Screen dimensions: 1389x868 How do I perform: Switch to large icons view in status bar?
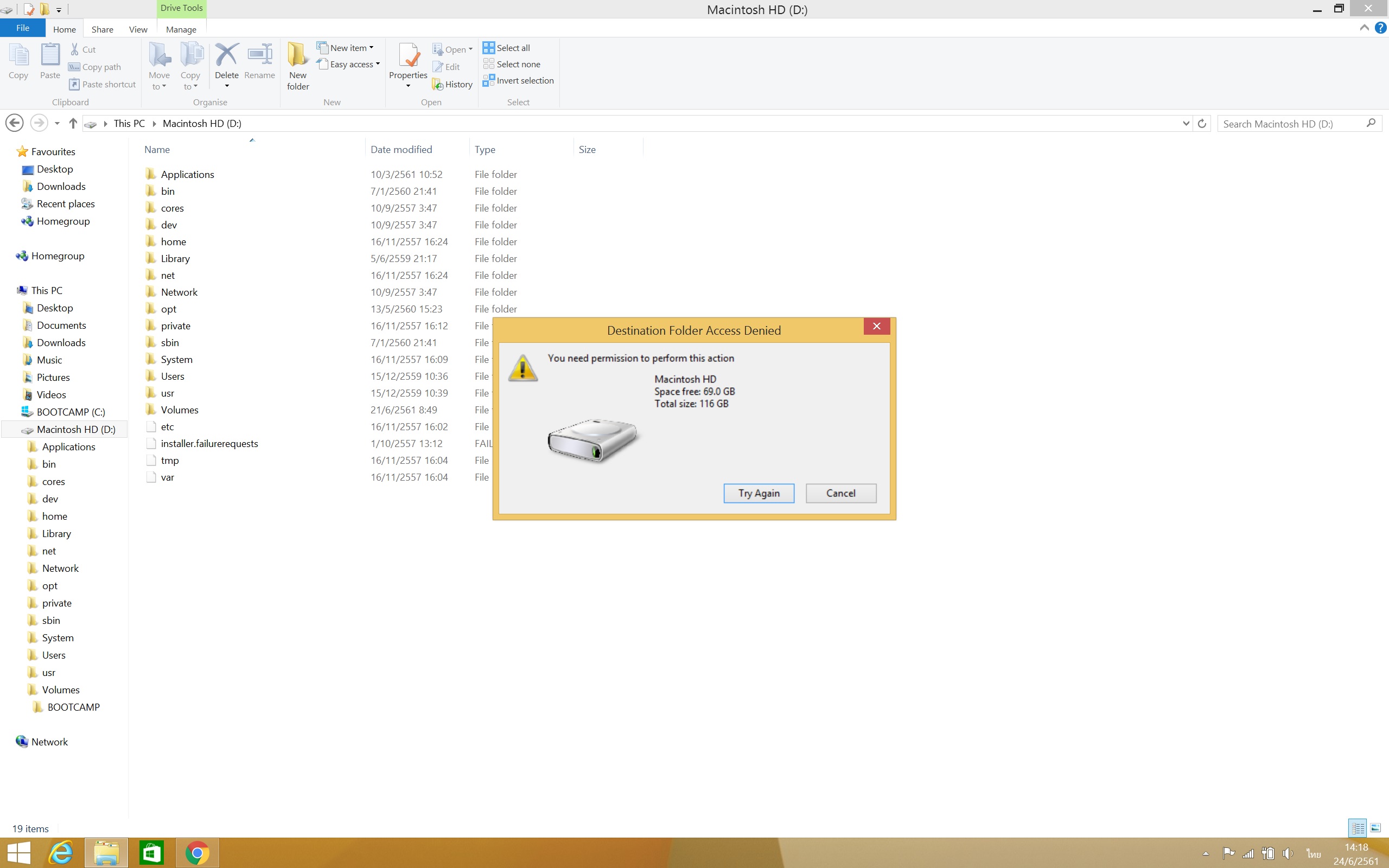click(x=1376, y=828)
